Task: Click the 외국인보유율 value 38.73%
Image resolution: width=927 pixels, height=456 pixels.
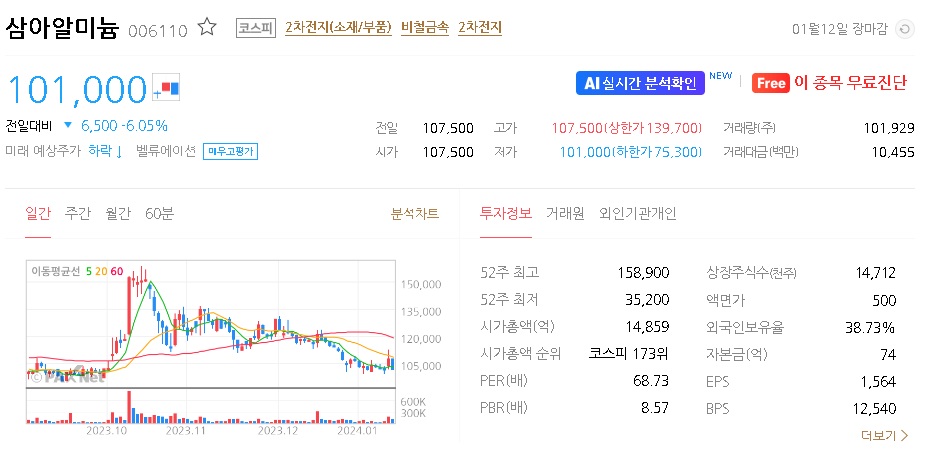Action: click(870, 327)
